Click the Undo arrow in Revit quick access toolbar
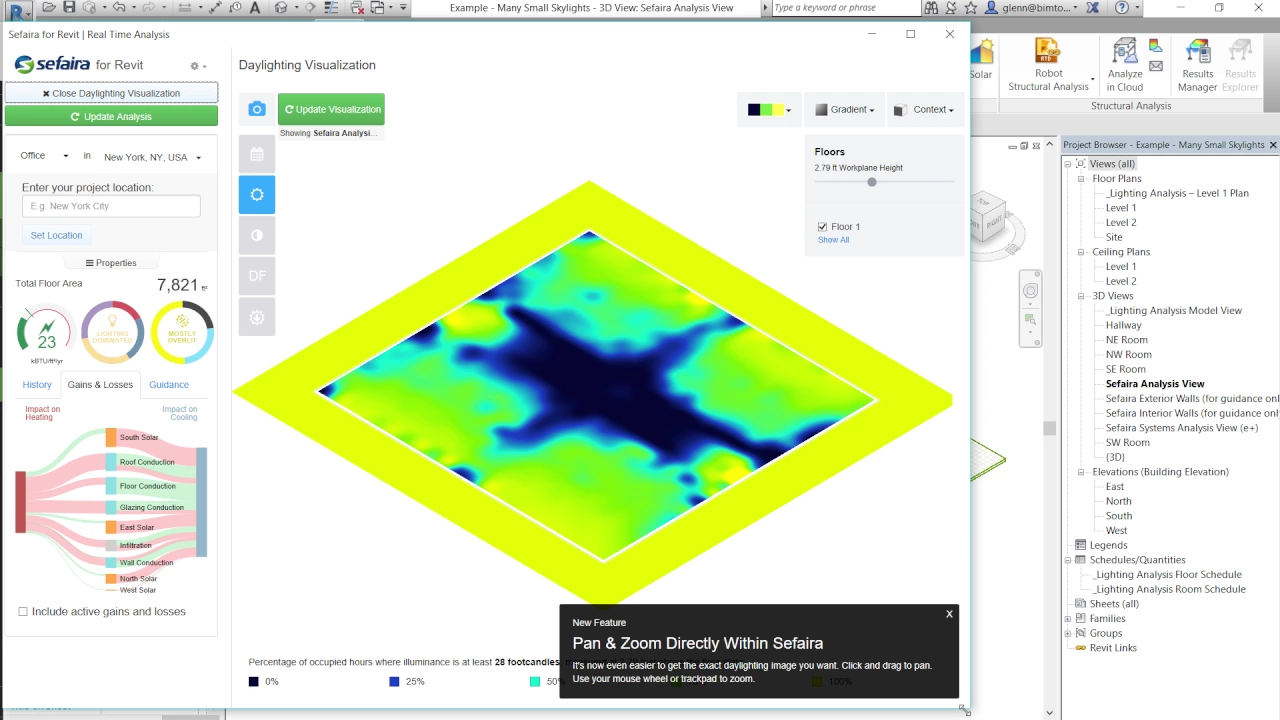Screen dimensions: 1280x720 point(119,8)
